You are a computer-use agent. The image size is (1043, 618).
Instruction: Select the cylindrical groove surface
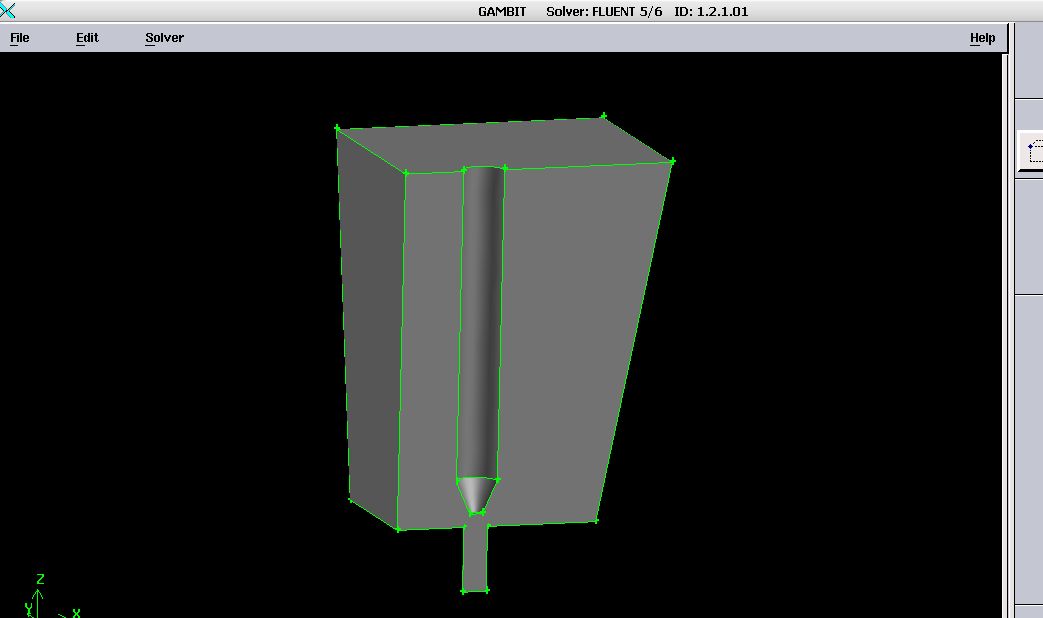coord(481,320)
